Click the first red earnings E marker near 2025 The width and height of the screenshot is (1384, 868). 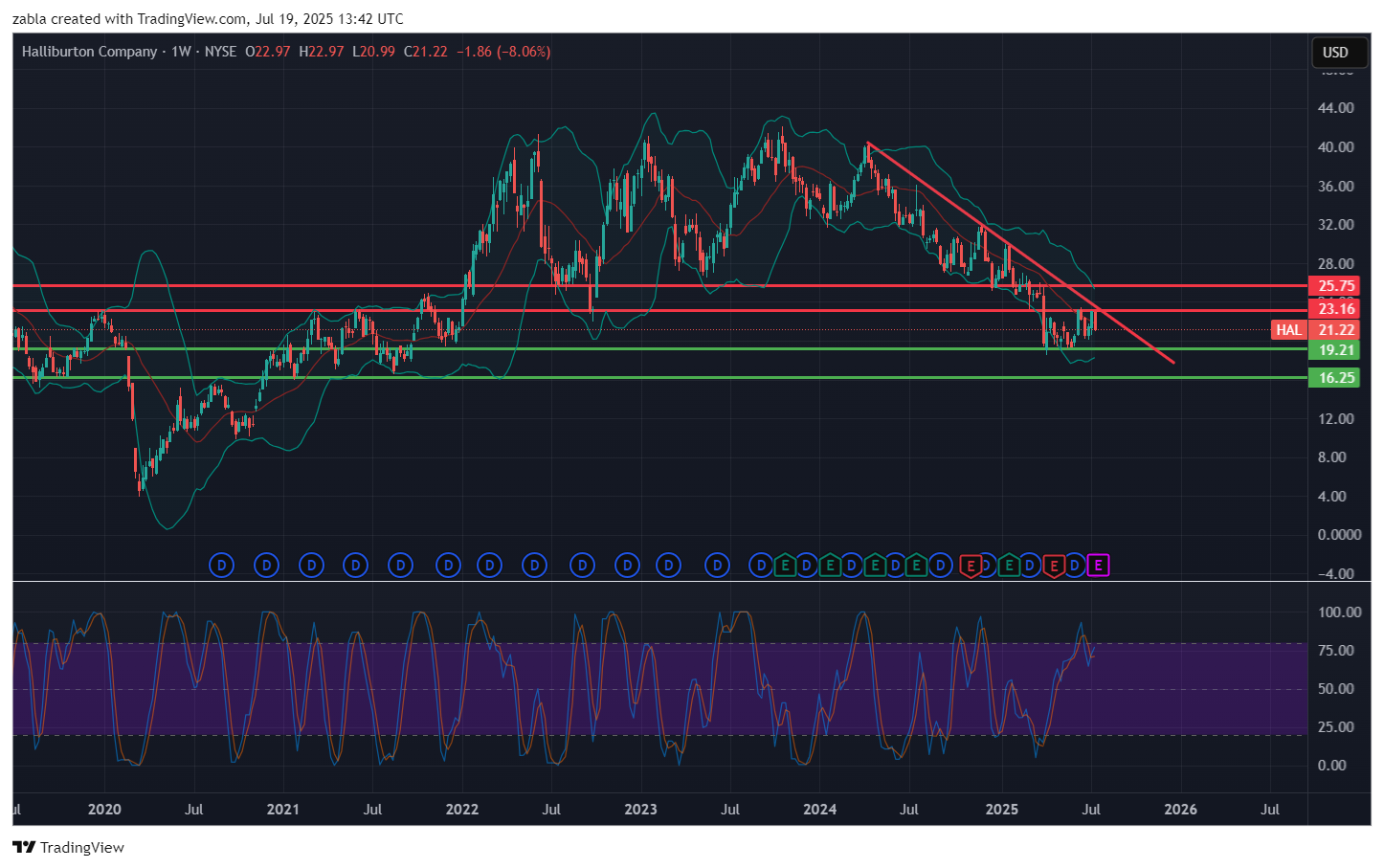[971, 566]
